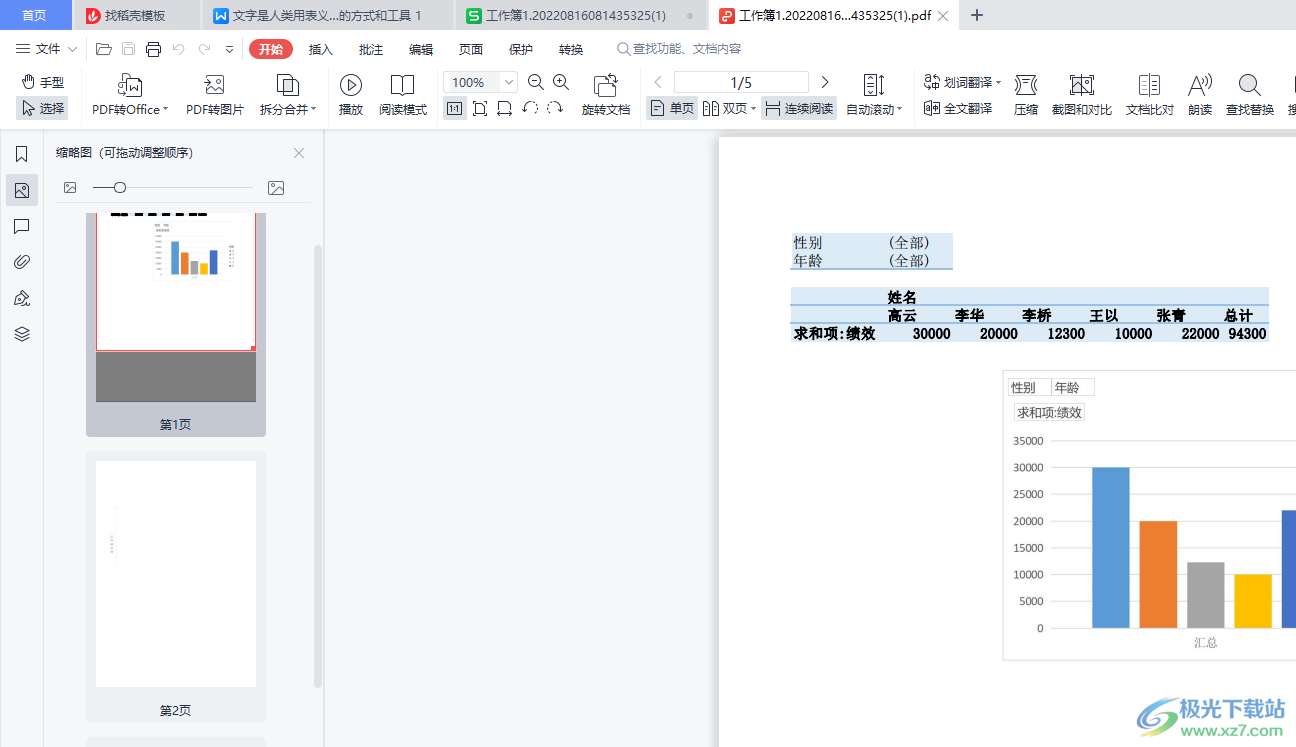The height and width of the screenshot is (747, 1296).
Task: Switch to 文字是人类用表义 document tab
Action: (x=327, y=15)
